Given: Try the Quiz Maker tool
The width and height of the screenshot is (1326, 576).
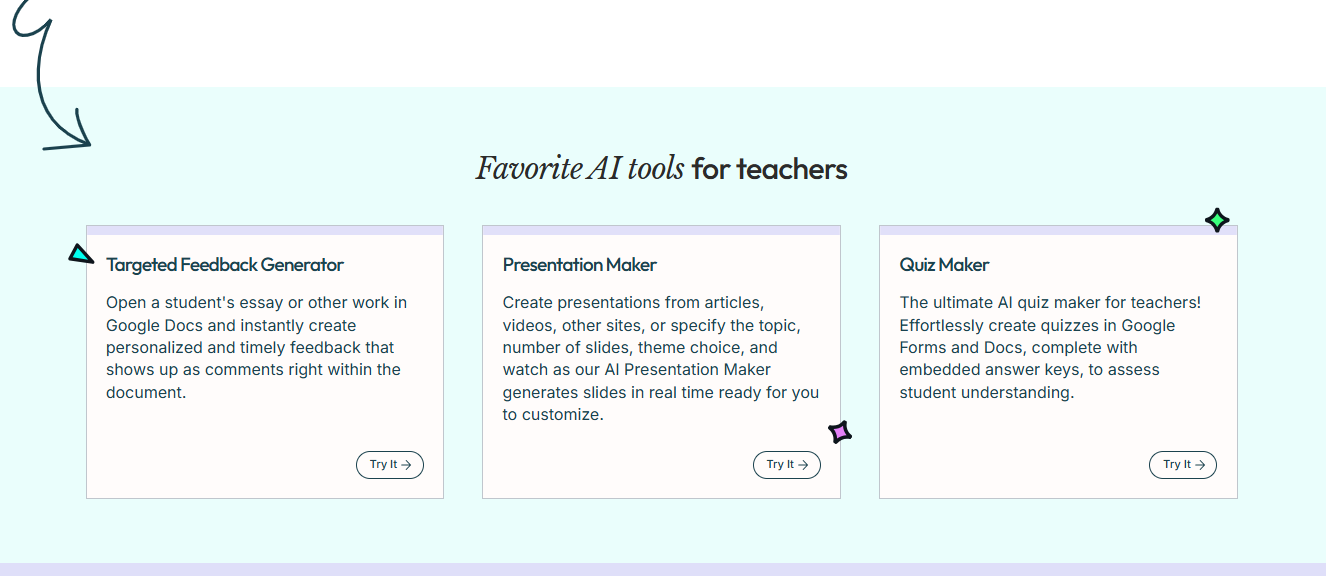Looking at the screenshot, I should (x=1183, y=465).
